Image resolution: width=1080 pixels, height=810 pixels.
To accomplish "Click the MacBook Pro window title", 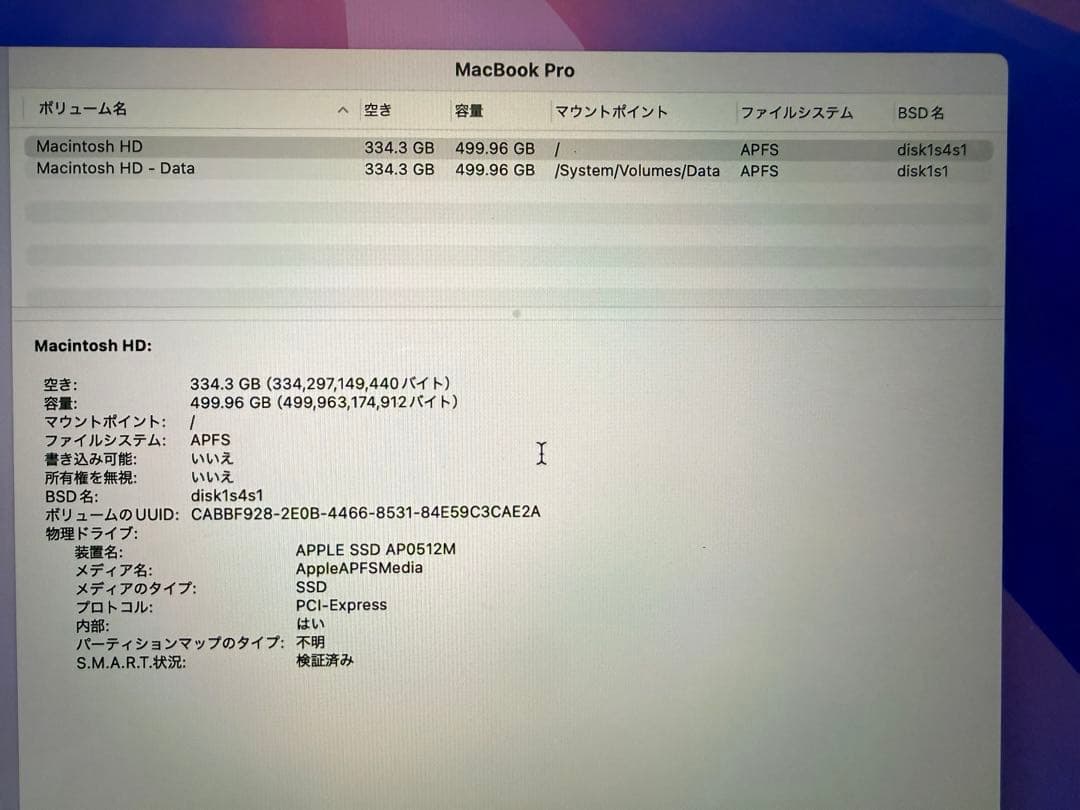I will (515, 70).
